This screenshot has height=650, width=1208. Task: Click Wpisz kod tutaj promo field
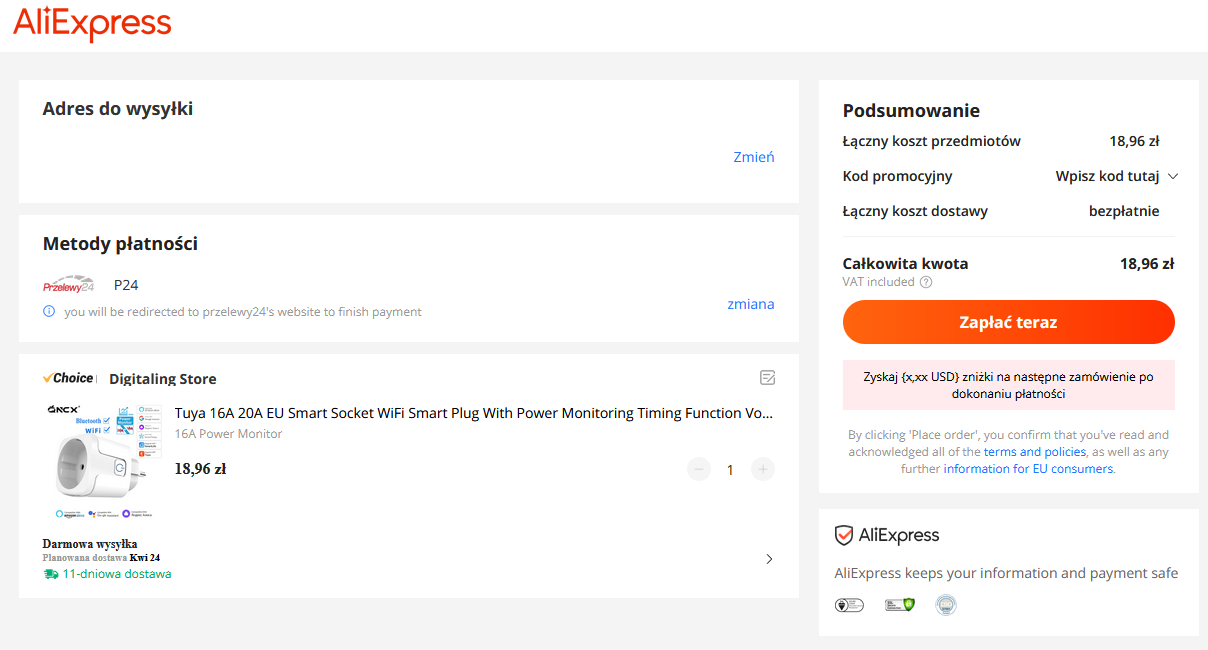coord(1107,176)
